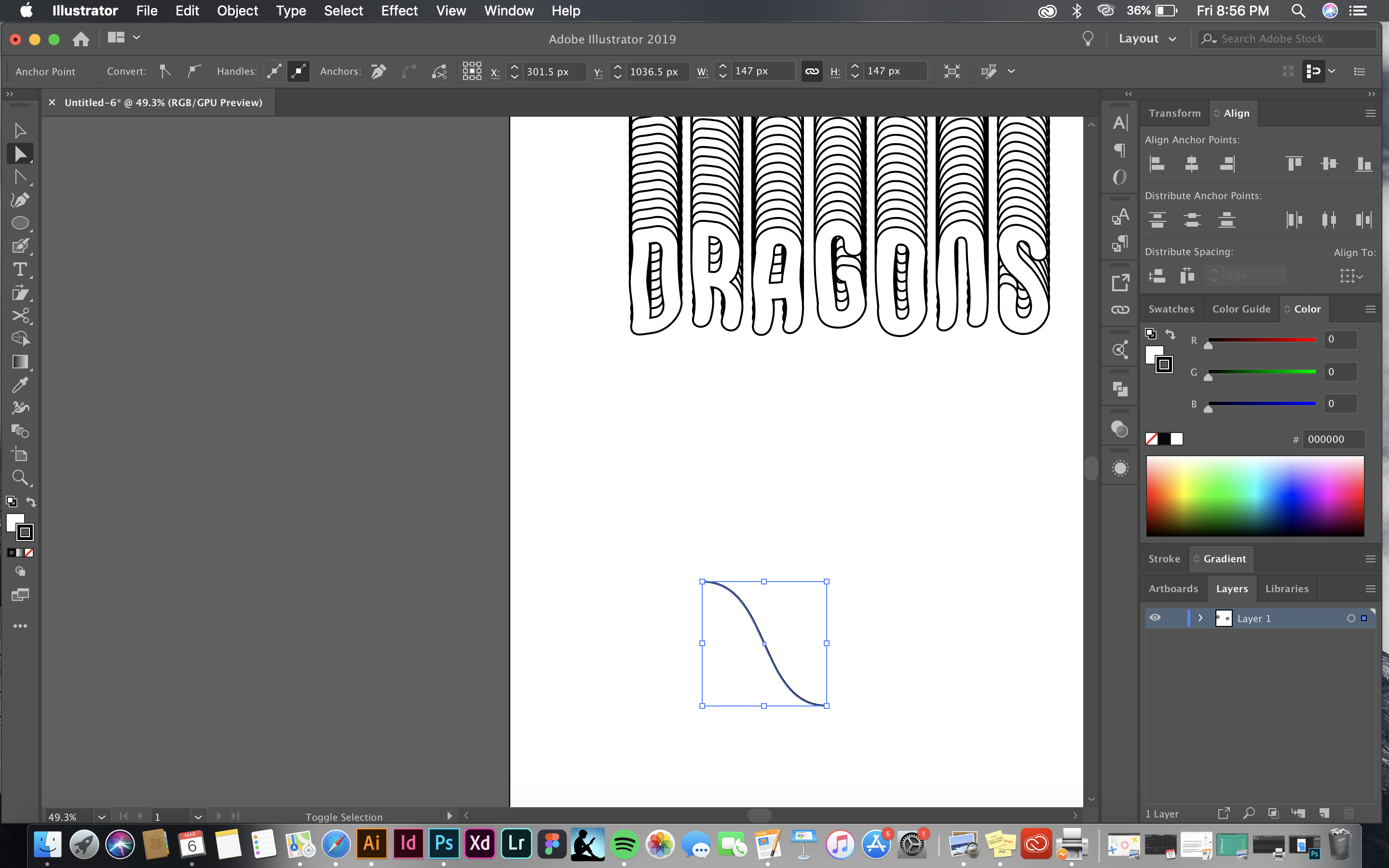Viewport: 1389px width, 868px height.
Task: Open Links panel icon in dock
Action: coord(1120,310)
